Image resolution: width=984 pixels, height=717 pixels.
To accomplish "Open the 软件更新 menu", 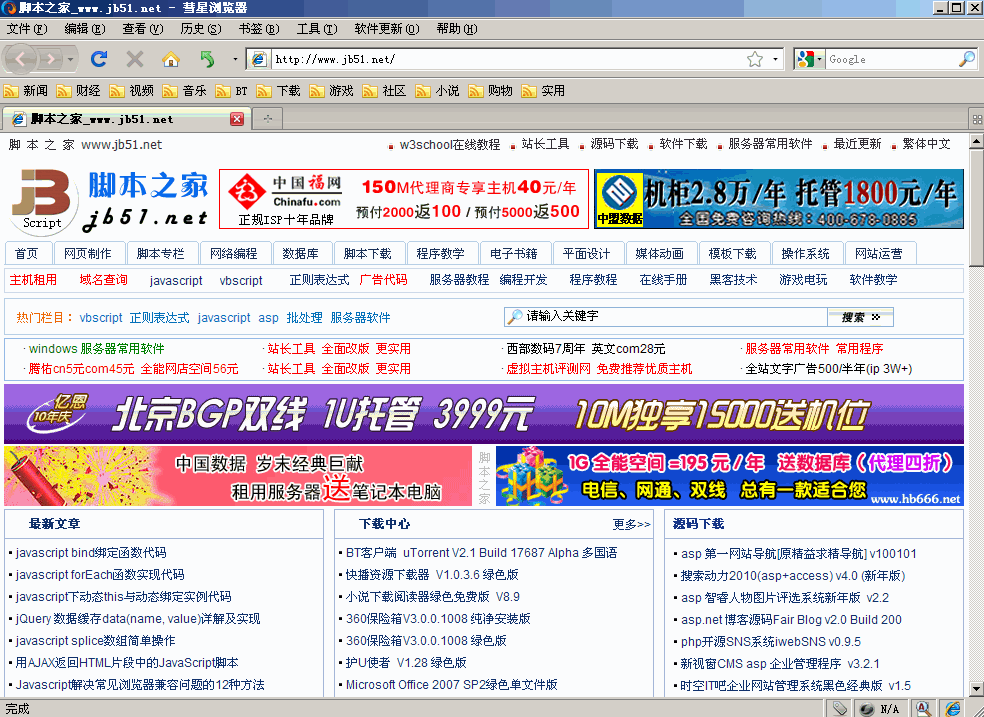I will pyautogui.click(x=387, y=29).
